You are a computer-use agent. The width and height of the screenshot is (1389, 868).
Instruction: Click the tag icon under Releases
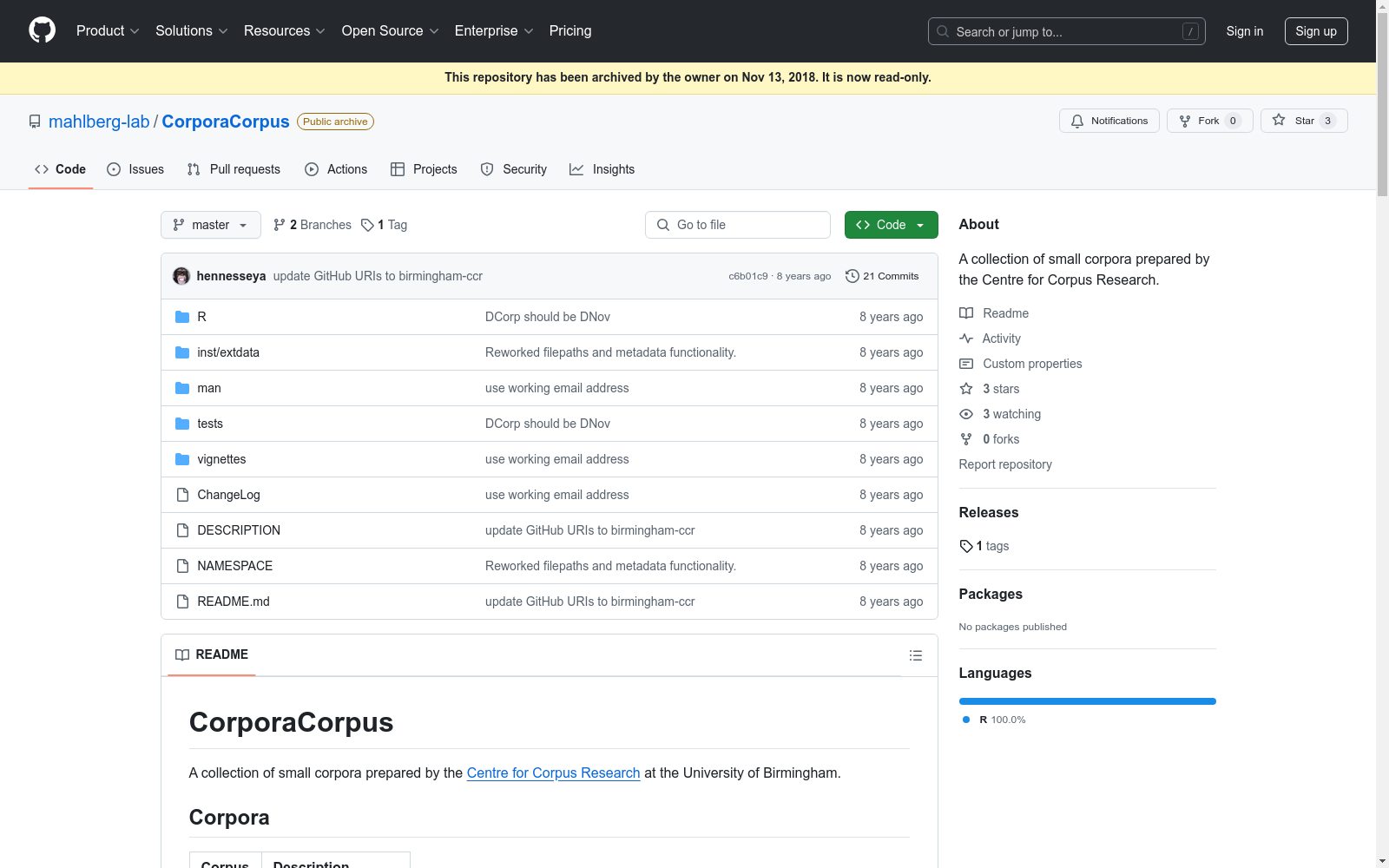point(966,546)
